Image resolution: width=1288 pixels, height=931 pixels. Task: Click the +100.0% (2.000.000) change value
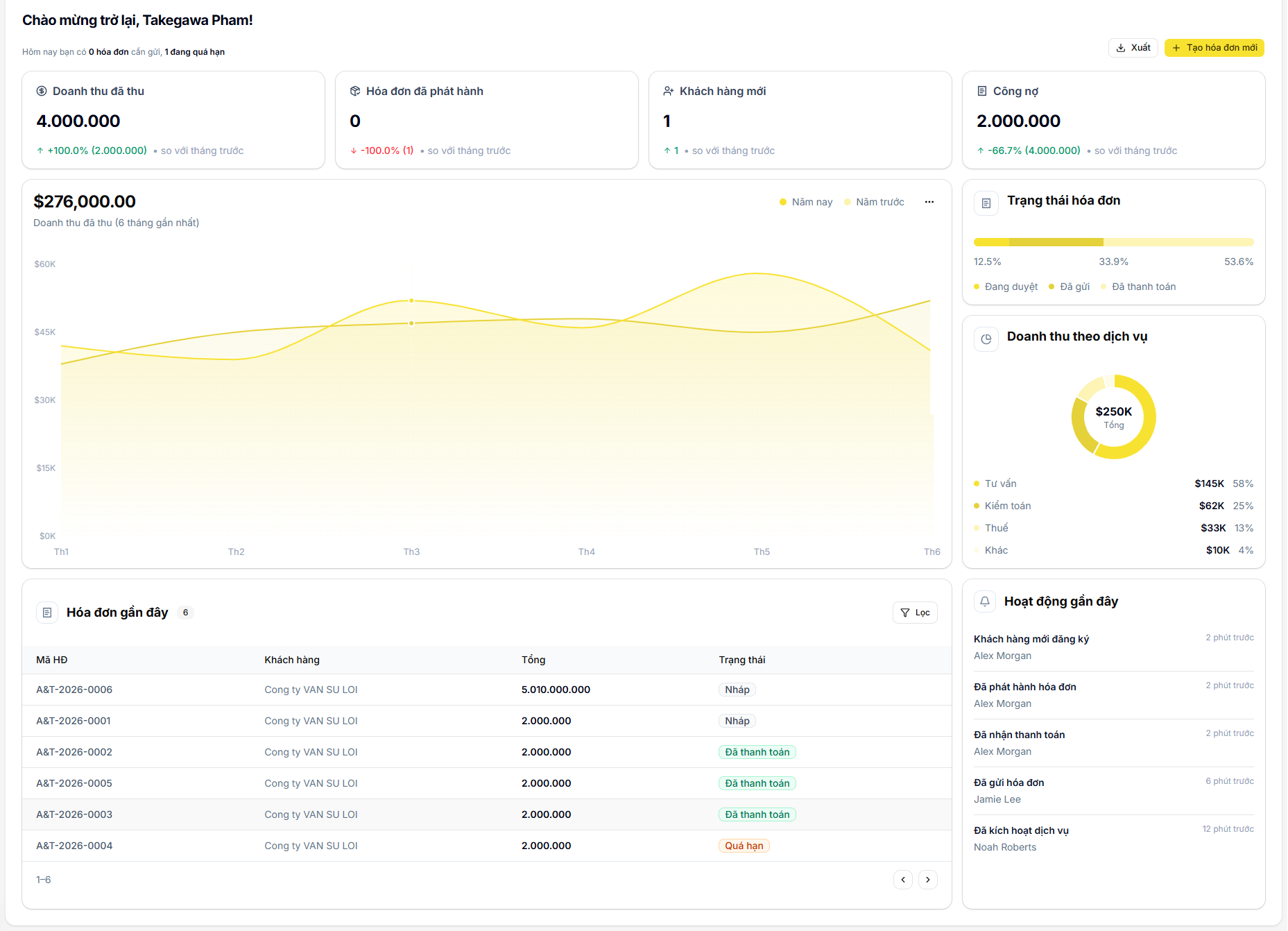(96, 151)
